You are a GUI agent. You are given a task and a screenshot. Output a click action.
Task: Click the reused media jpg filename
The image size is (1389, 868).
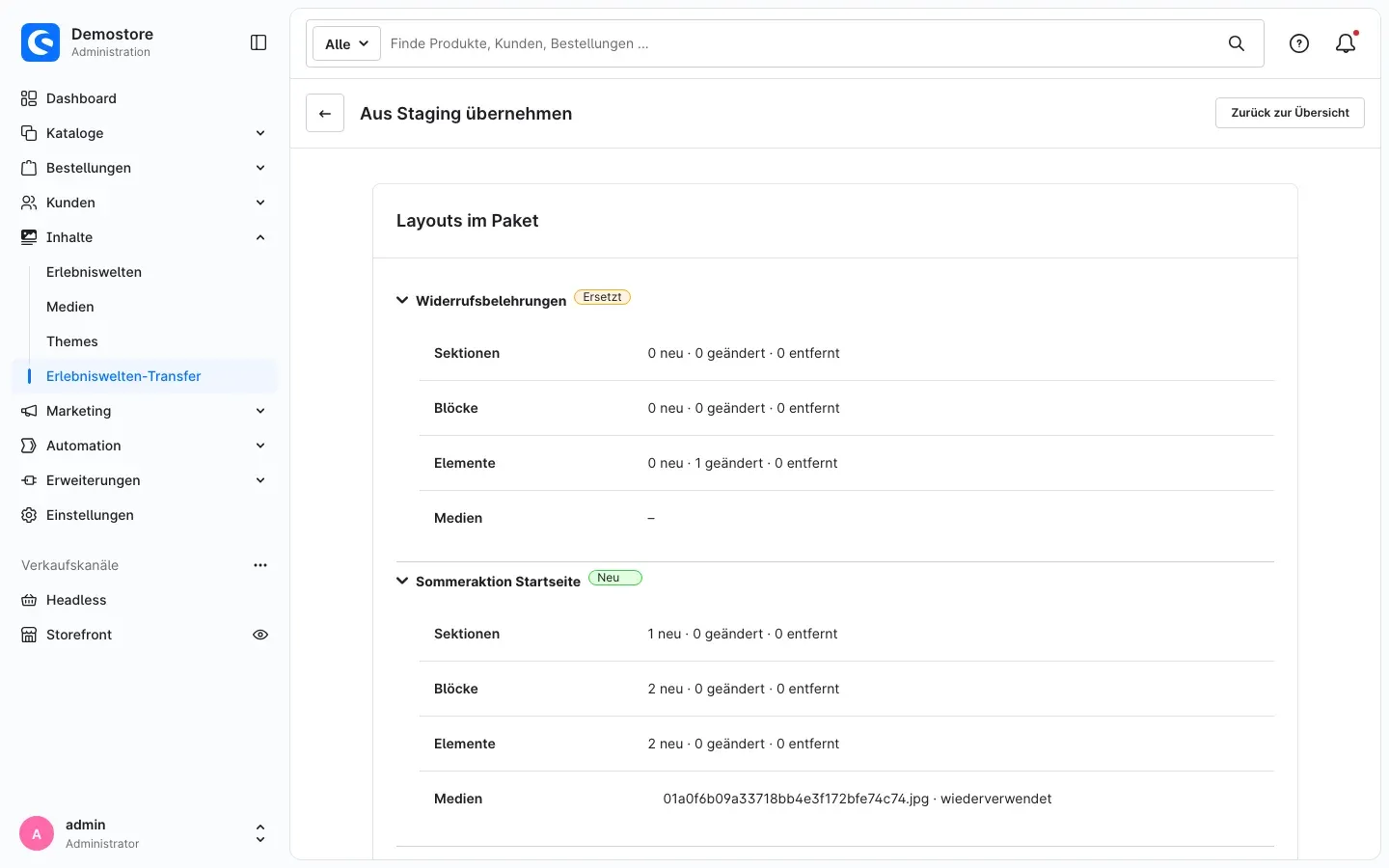pos(796,799)
